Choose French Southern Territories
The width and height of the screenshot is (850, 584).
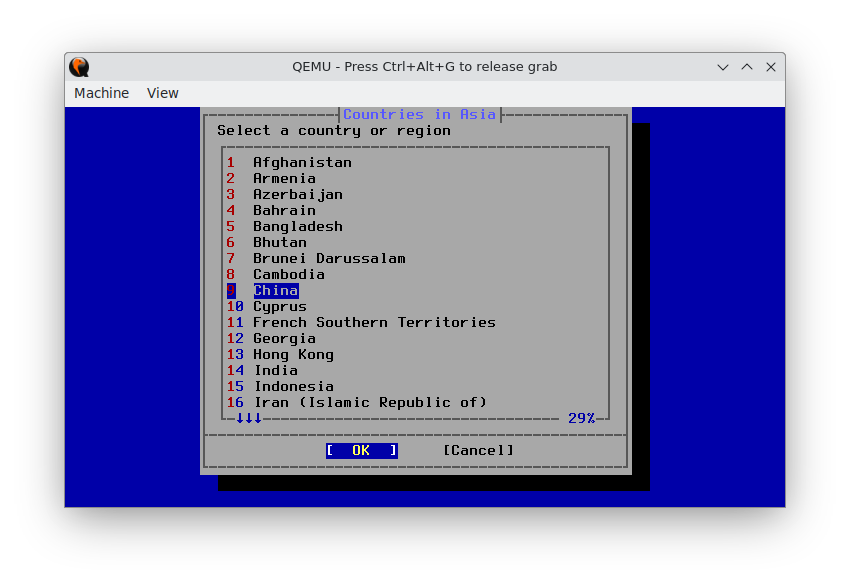(x=374, y=322)
